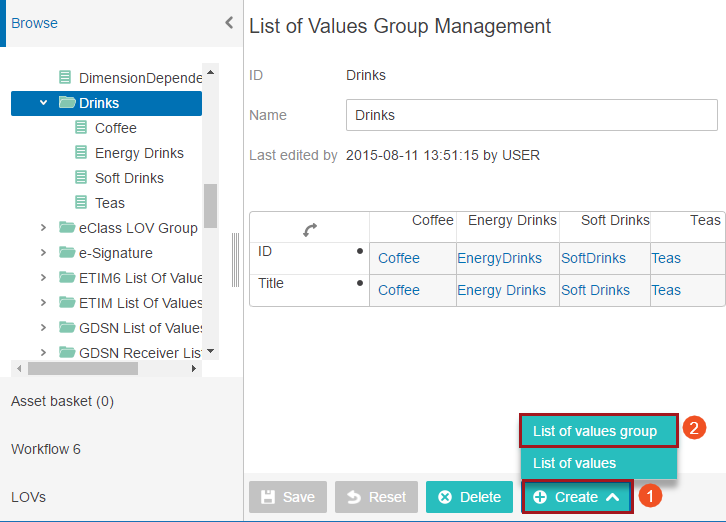Open the Coffee Title link in table
This screenshot has width=726, height=522.
point(399,290)
